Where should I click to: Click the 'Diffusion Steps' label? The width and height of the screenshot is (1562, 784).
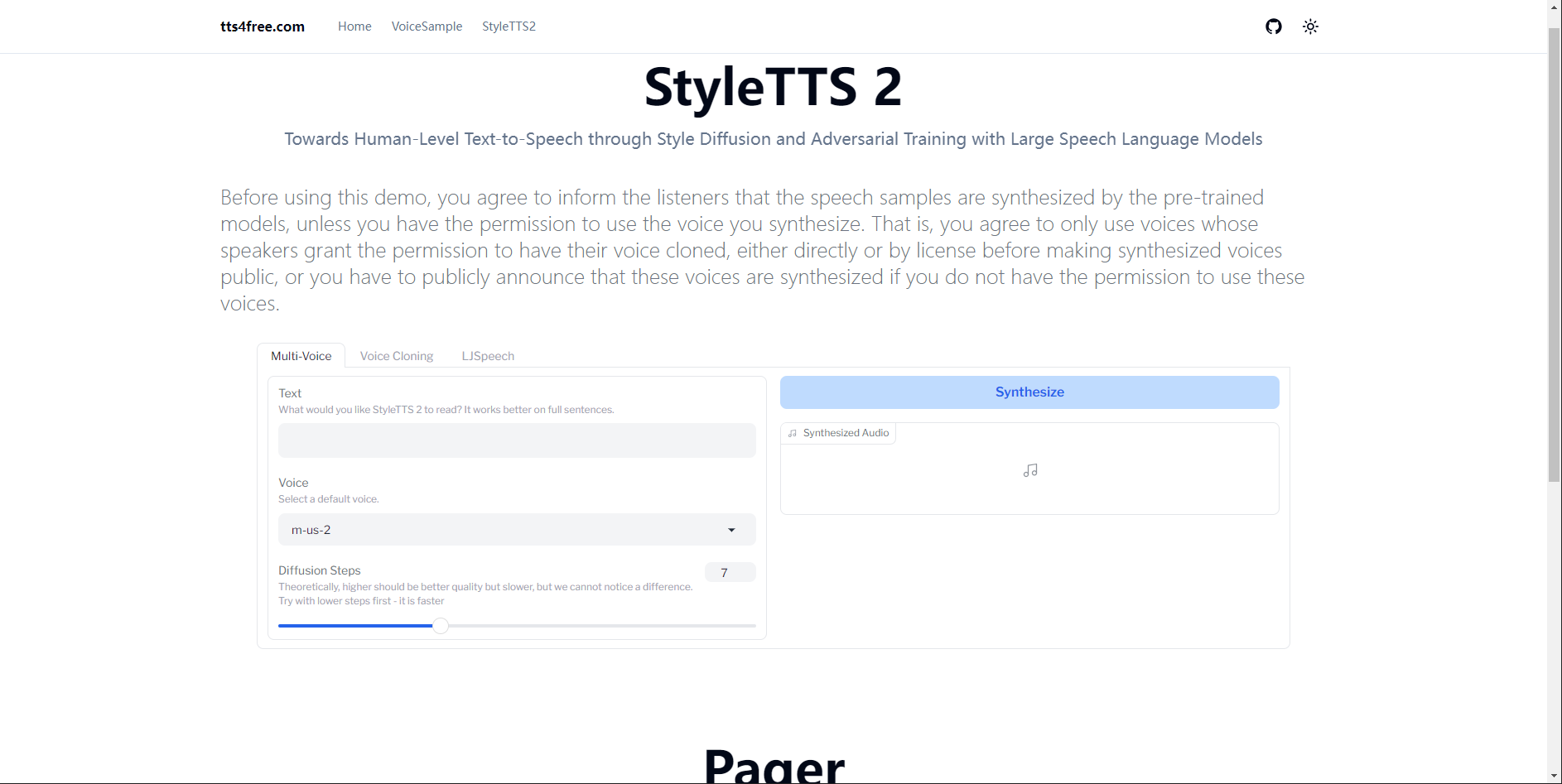tap(320, 570)
